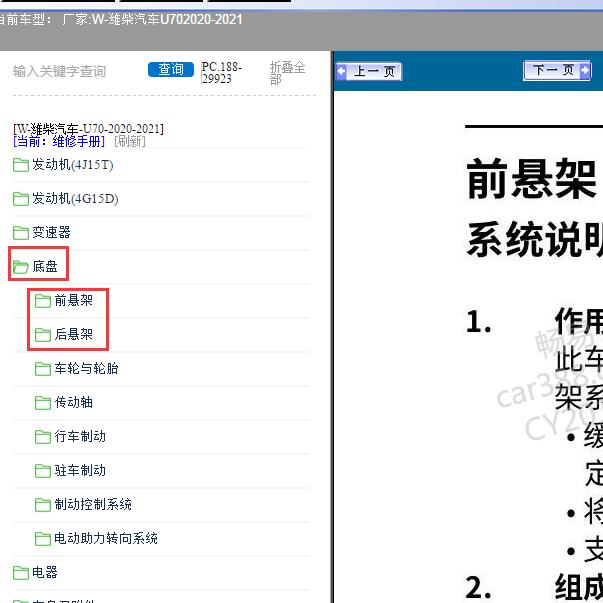Viewport: 603px width, 603px height.
Task: Click folder icon beside 电动助力转向系统
Action: click(x=43, y=538)
